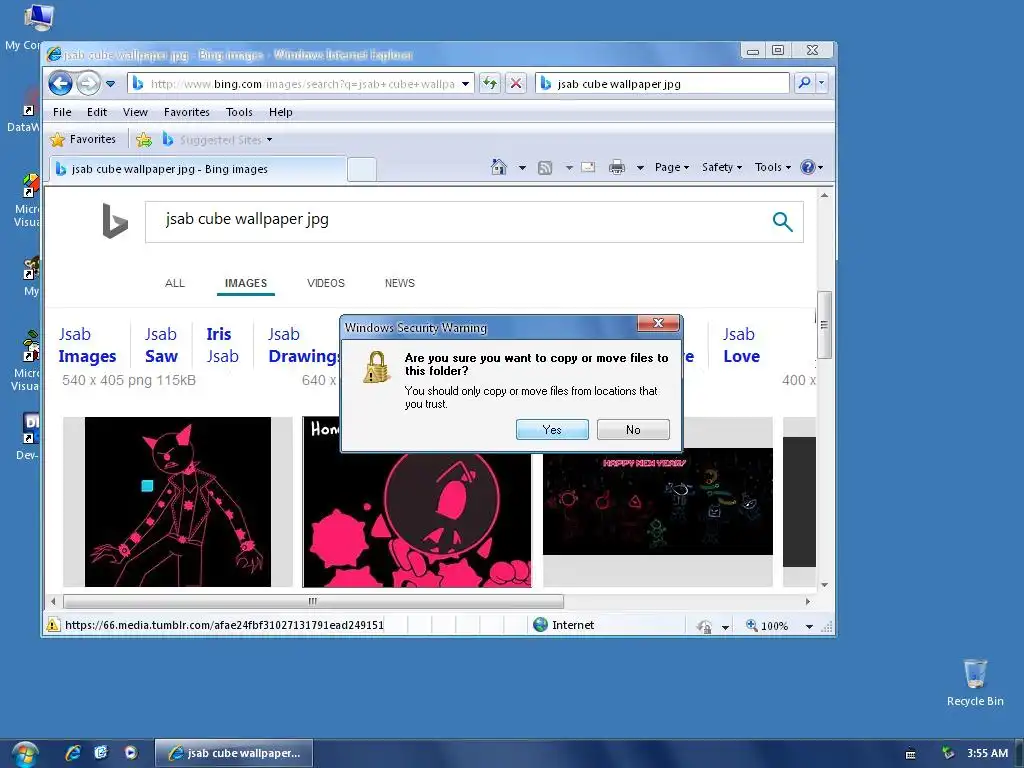Open the Tools menu in menu bar
1024x768 pixels.
point(239,112)
